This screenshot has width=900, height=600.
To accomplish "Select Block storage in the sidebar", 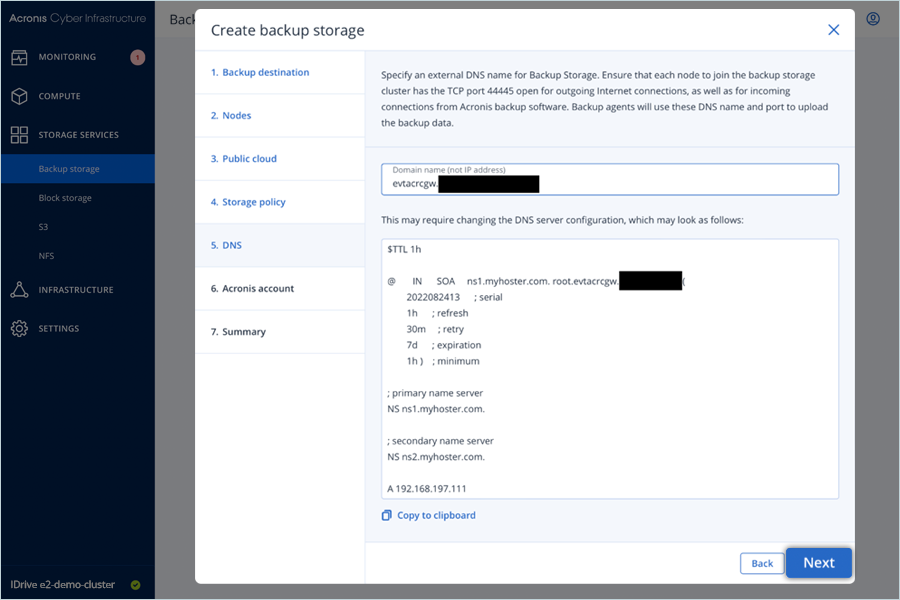I will (x=65, y=198).
